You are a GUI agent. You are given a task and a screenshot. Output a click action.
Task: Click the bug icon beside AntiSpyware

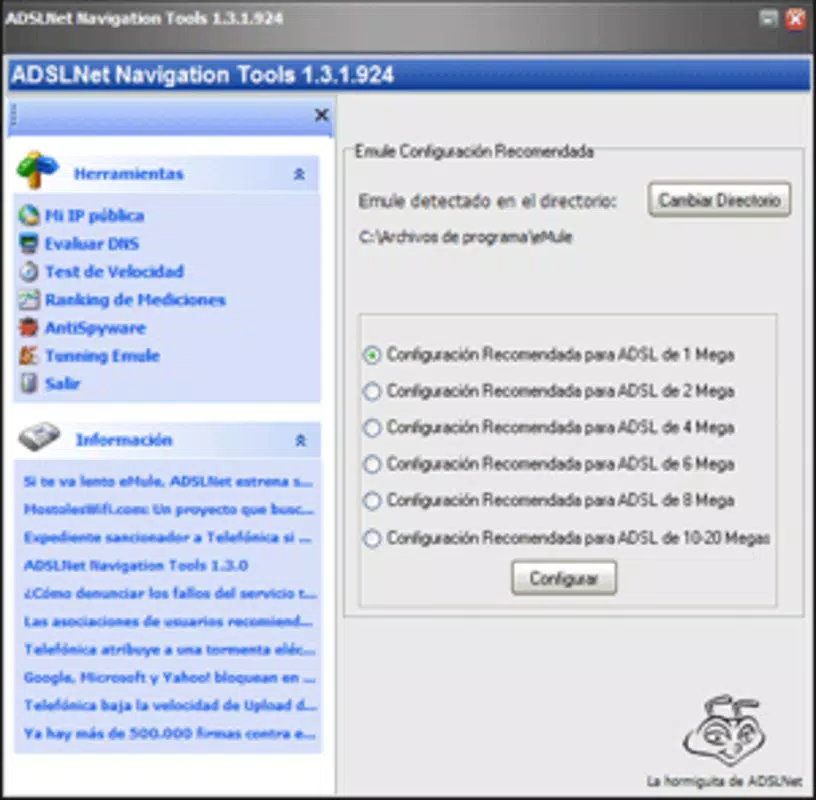pos(29,327)
